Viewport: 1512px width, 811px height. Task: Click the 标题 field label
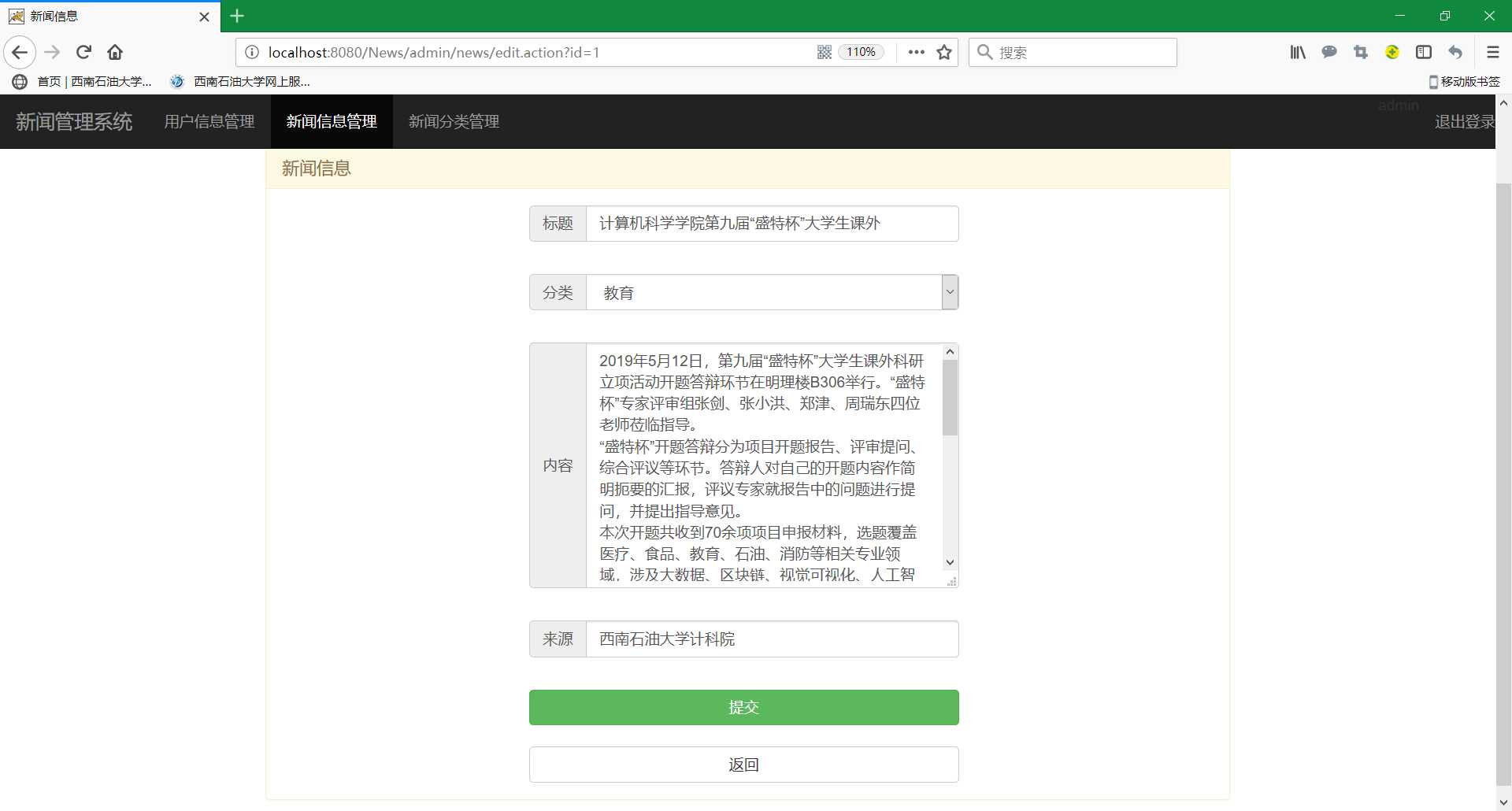558,224
